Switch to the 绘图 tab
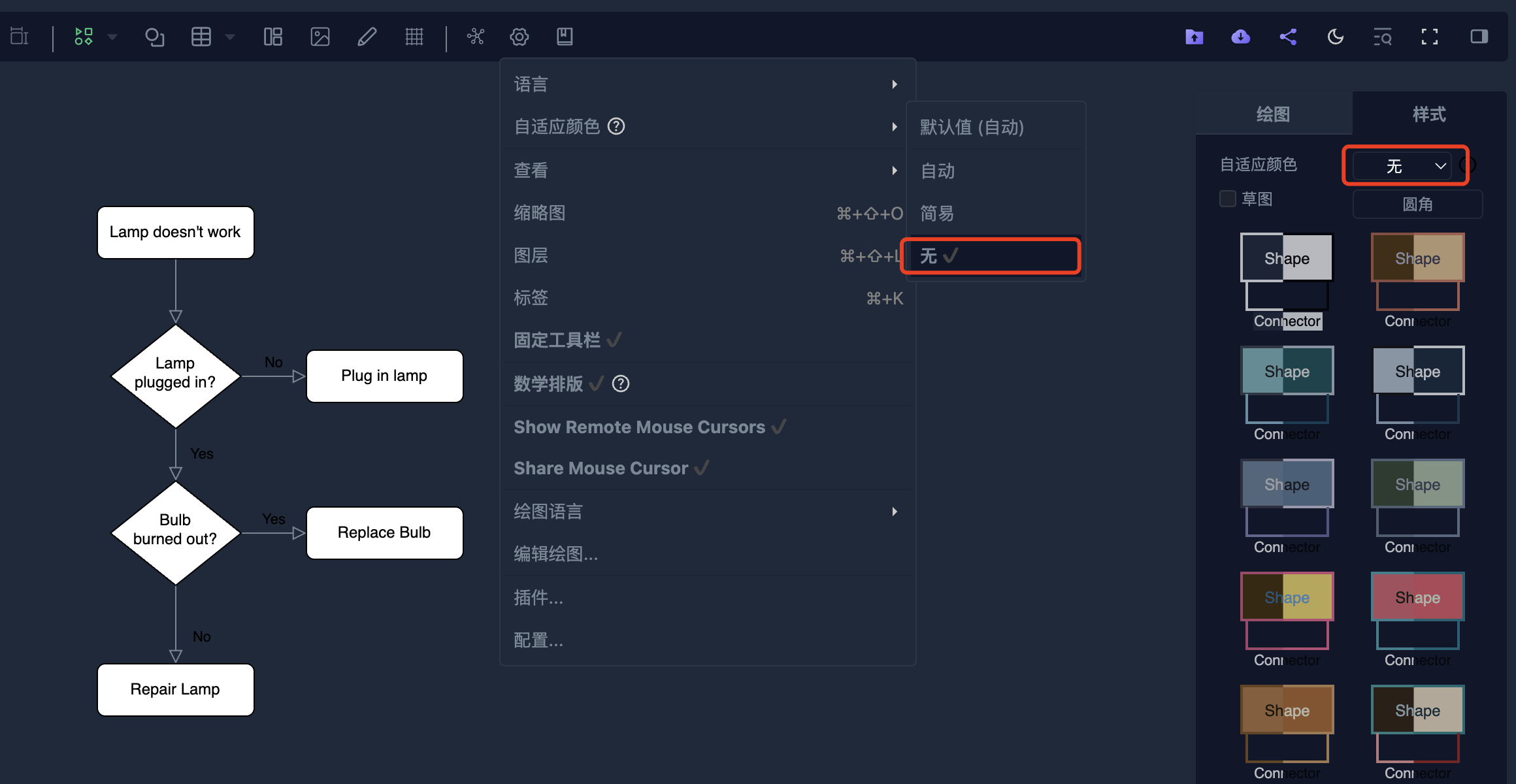The height and width of the screenshot is (784, 1516). 1273,114
